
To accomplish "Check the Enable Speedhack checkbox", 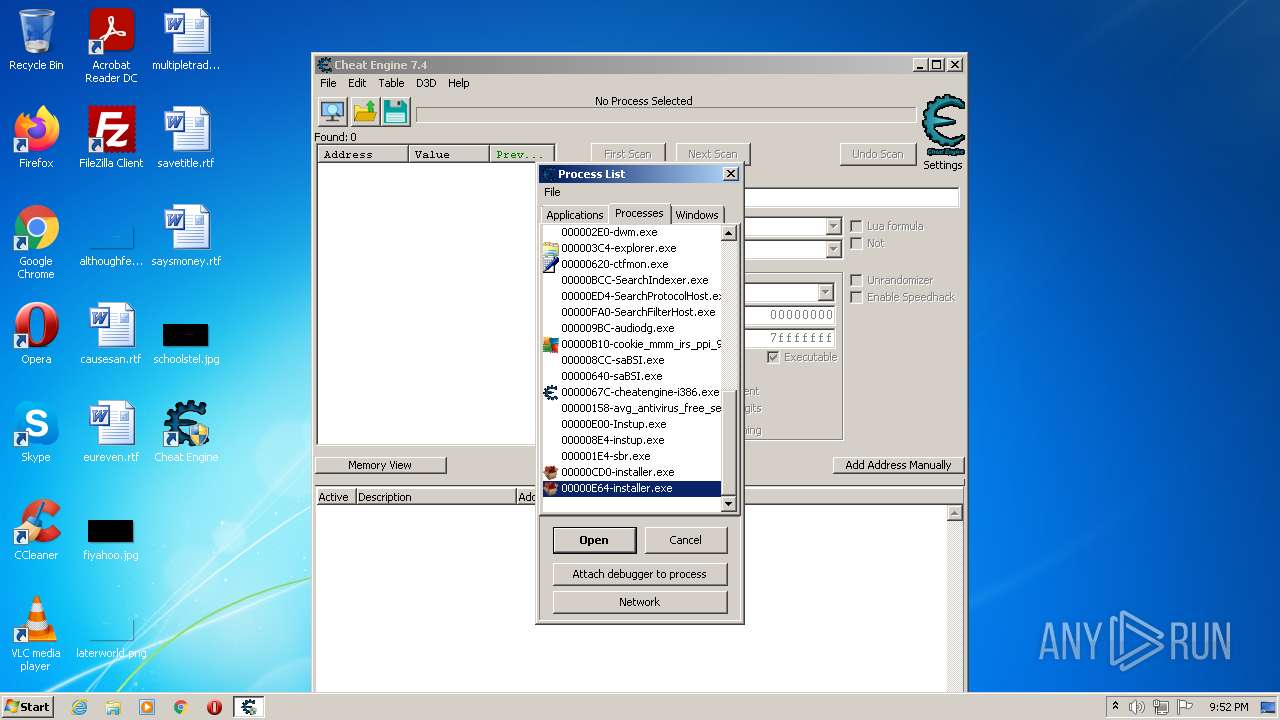I will click(x=856, y=297).
